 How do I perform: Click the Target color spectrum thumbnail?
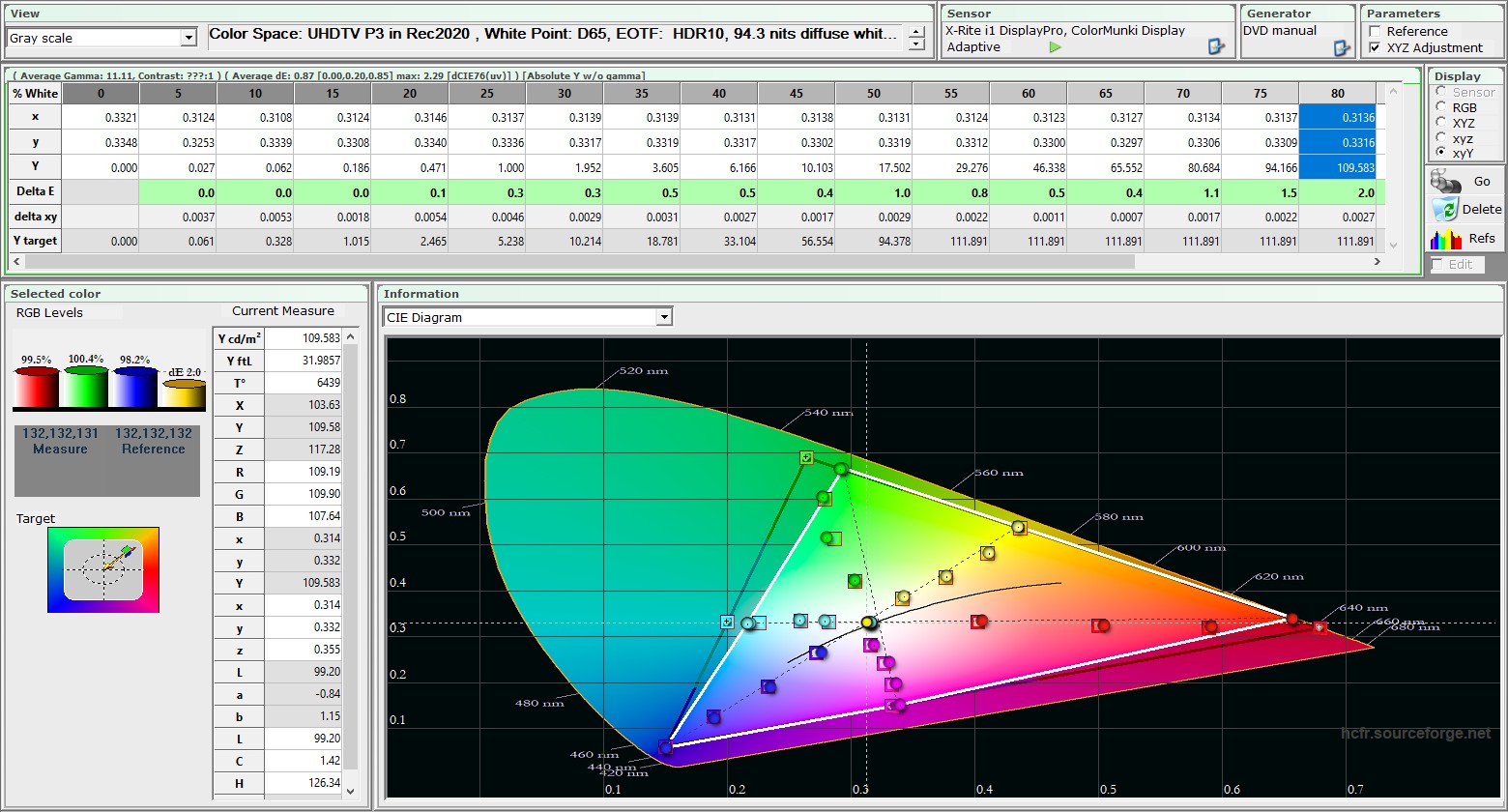103,569
